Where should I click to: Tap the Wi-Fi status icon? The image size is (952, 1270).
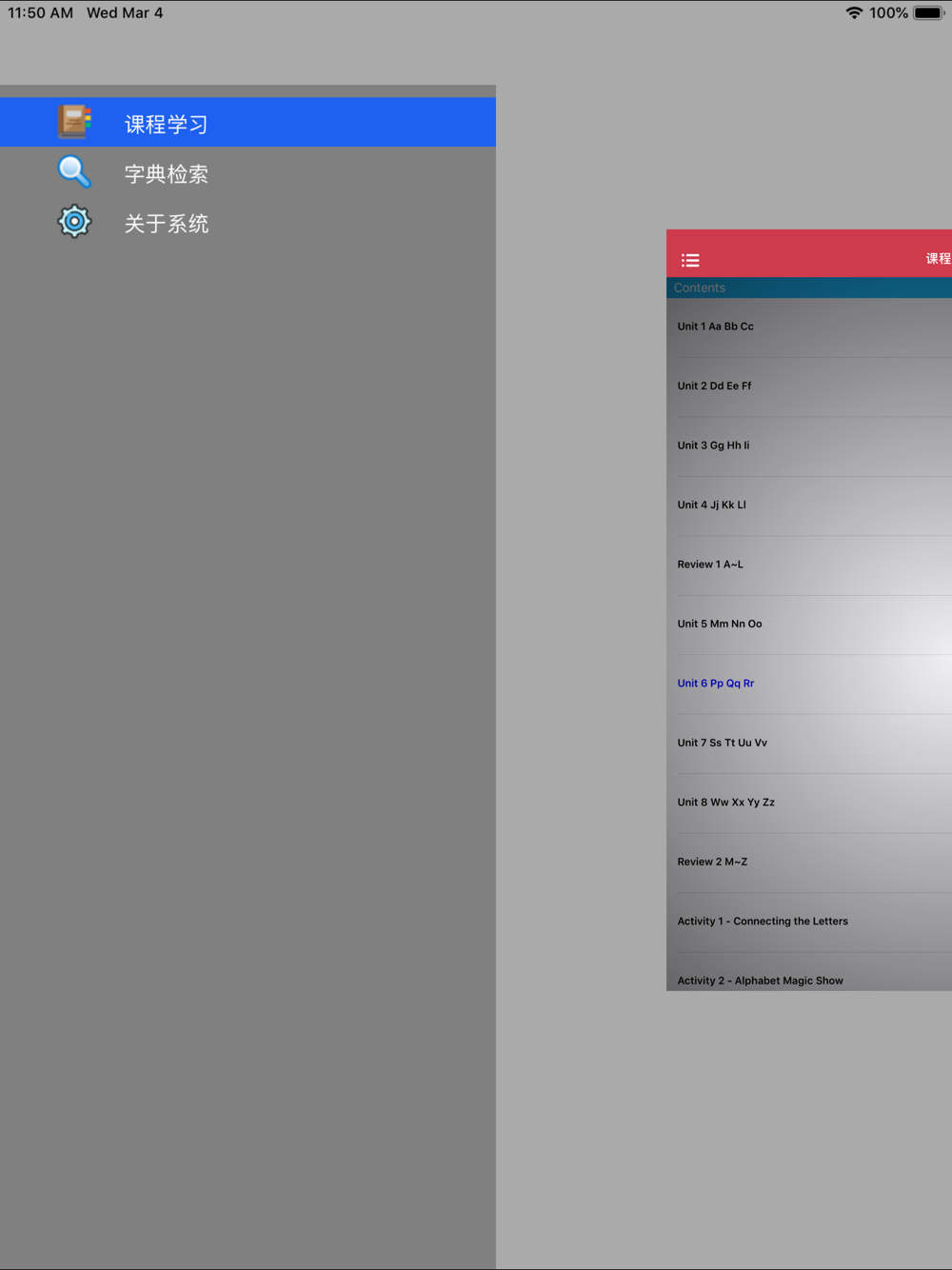click(x=854, y=13)
